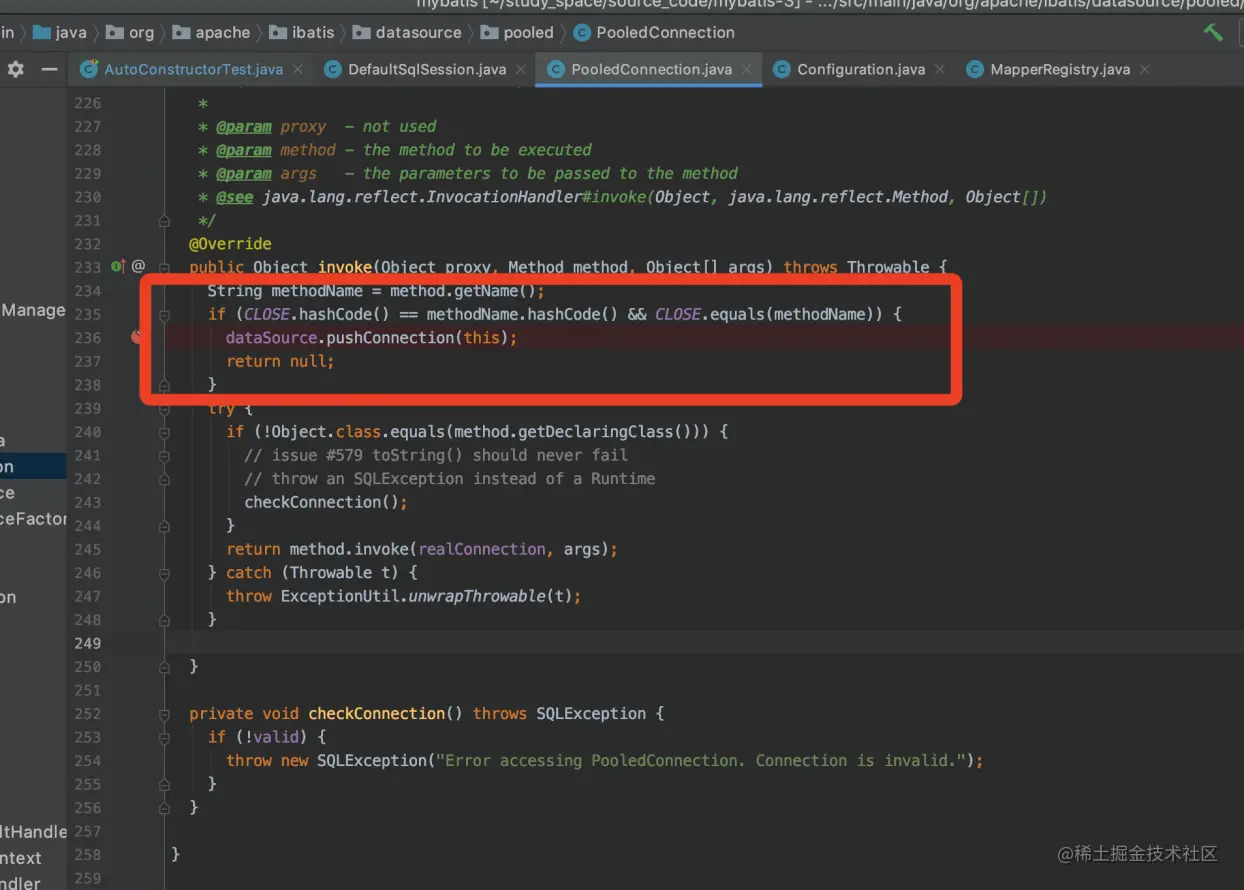
Task: Close the PooledConnection.java tab
Action: 748,69
